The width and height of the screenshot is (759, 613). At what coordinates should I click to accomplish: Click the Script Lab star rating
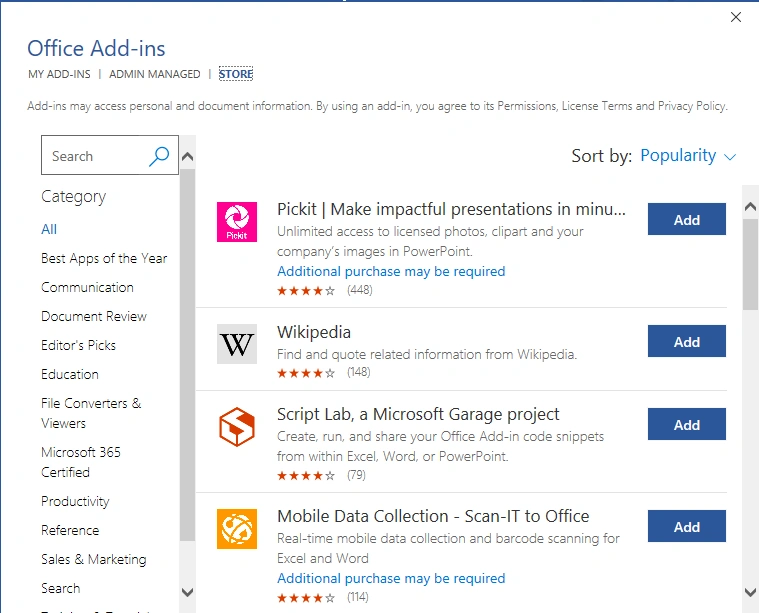(306, 475)
